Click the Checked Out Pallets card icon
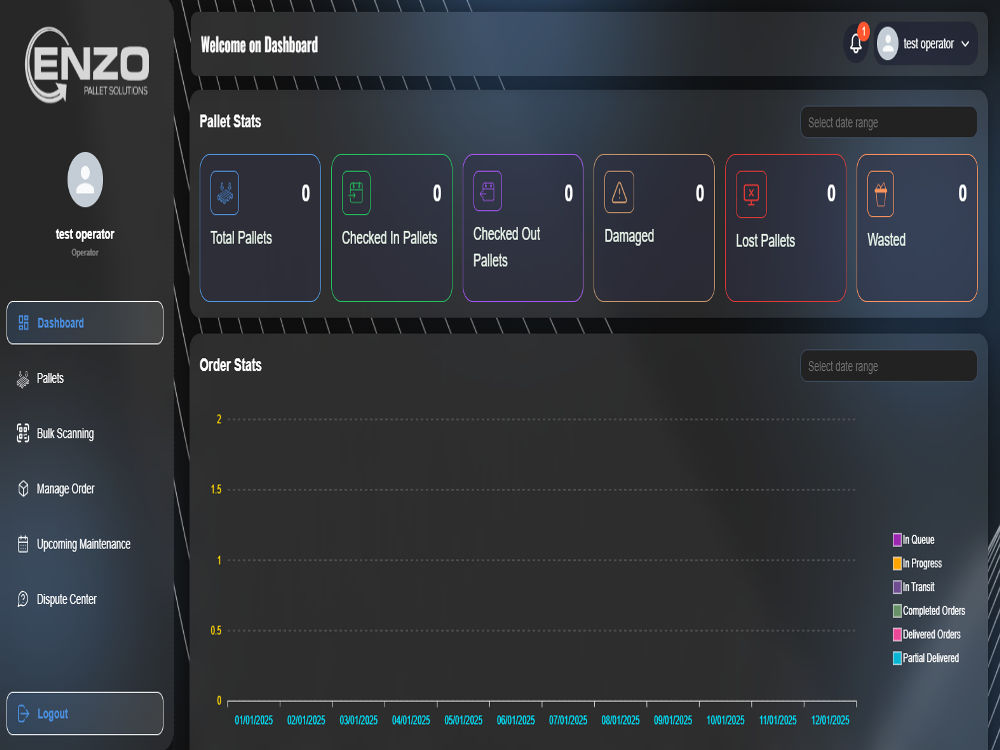Screen dimensions: 1000x750 [487, 191]
